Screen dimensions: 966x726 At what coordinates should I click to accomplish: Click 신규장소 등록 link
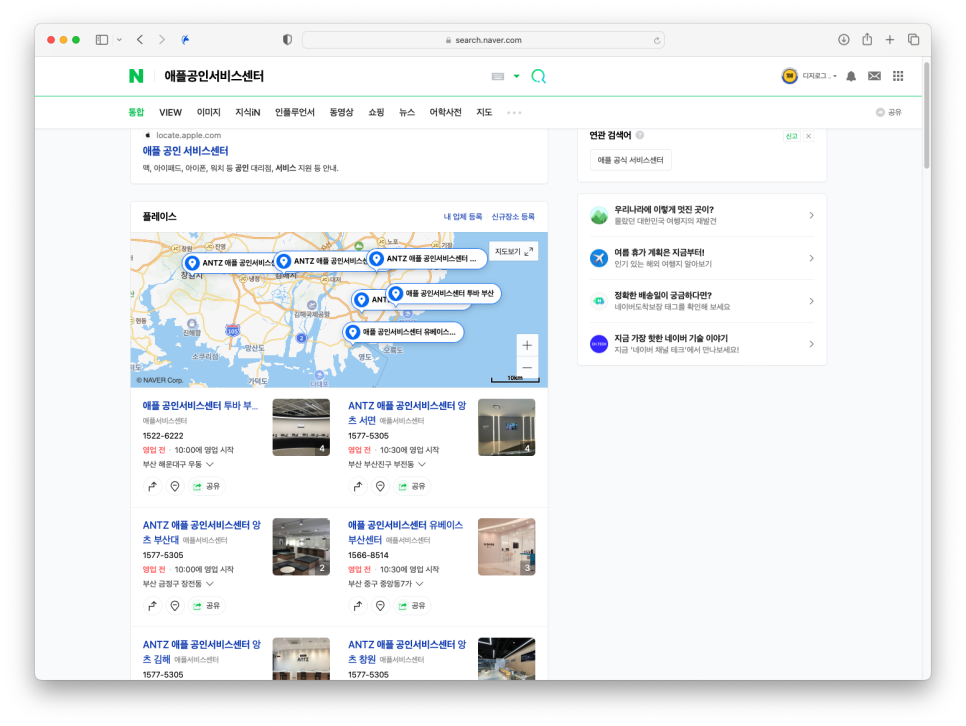(x=513, y=217)
